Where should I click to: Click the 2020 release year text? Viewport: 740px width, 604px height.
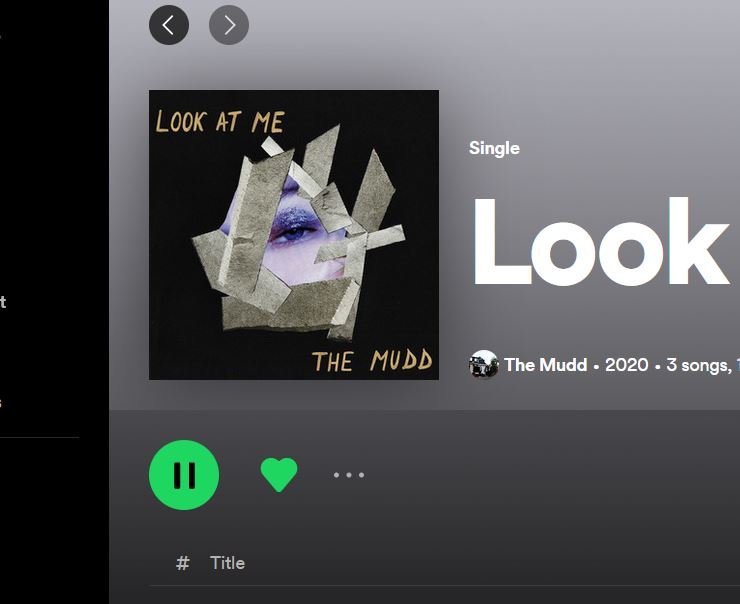(x=627, y=365)
